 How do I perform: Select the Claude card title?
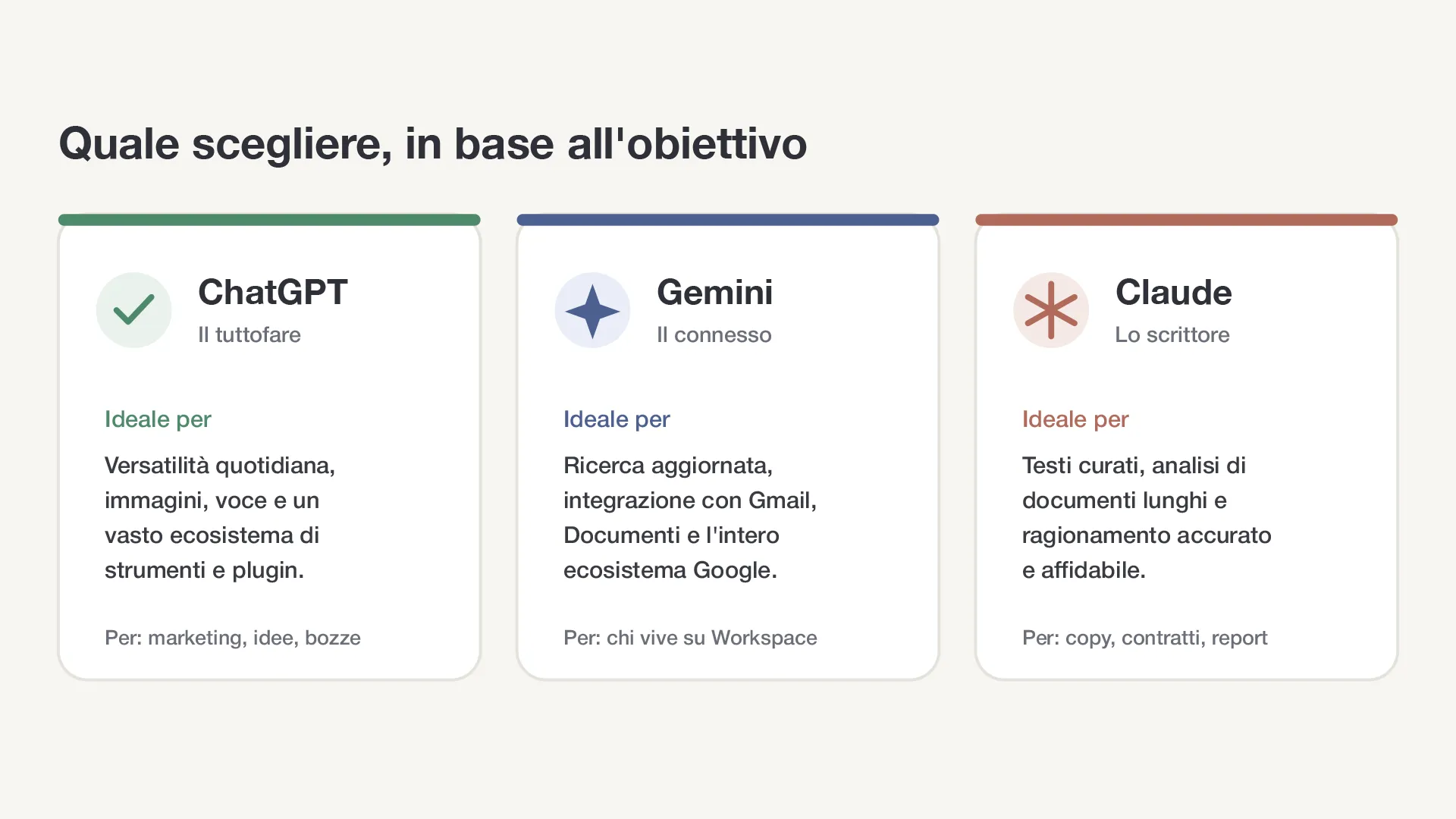[1174, 293]
